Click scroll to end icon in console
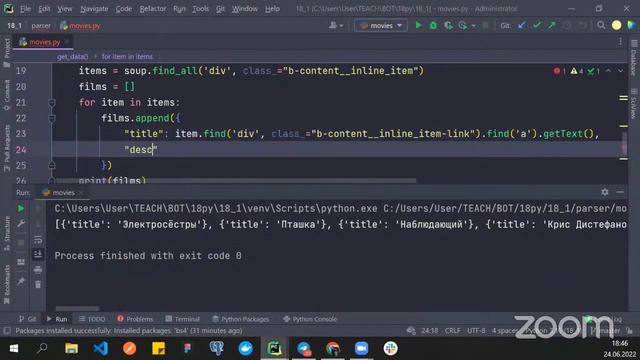This screenshot has height=360, width=640. click(x=38, y=254)
